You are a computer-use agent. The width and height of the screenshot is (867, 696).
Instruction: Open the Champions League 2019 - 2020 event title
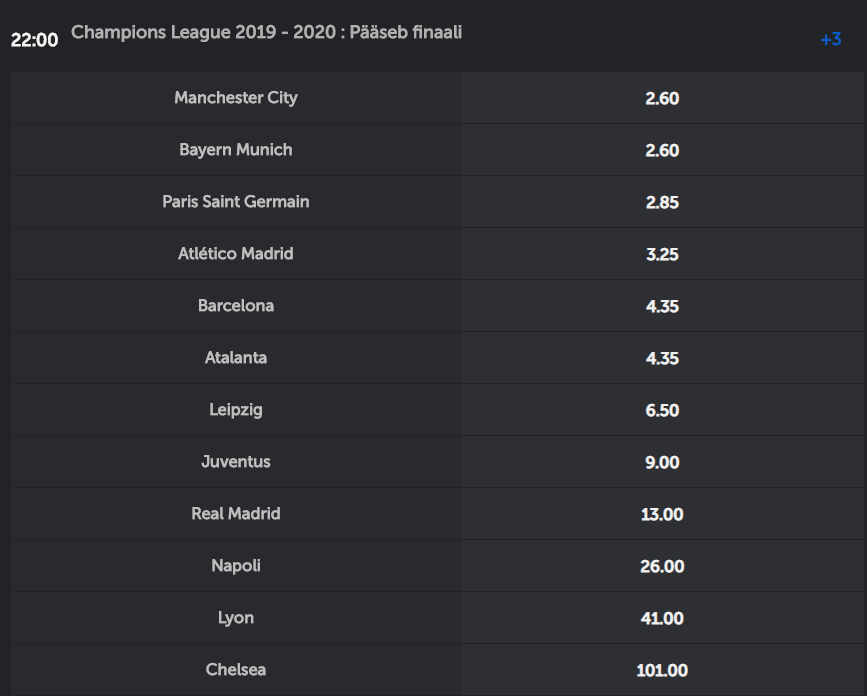point(267,32)
